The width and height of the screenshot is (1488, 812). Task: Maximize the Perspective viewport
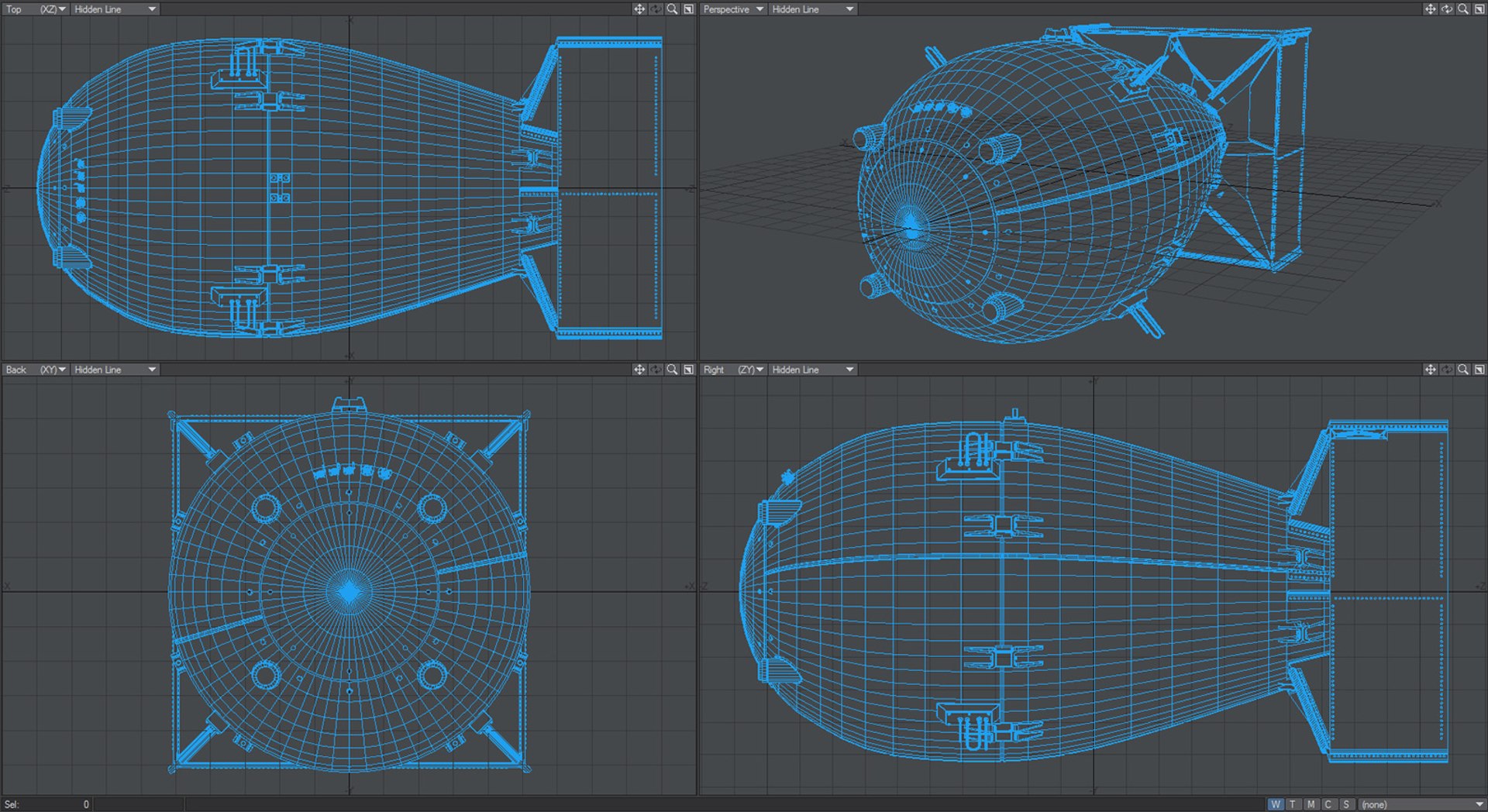[x=1479, y=9]
